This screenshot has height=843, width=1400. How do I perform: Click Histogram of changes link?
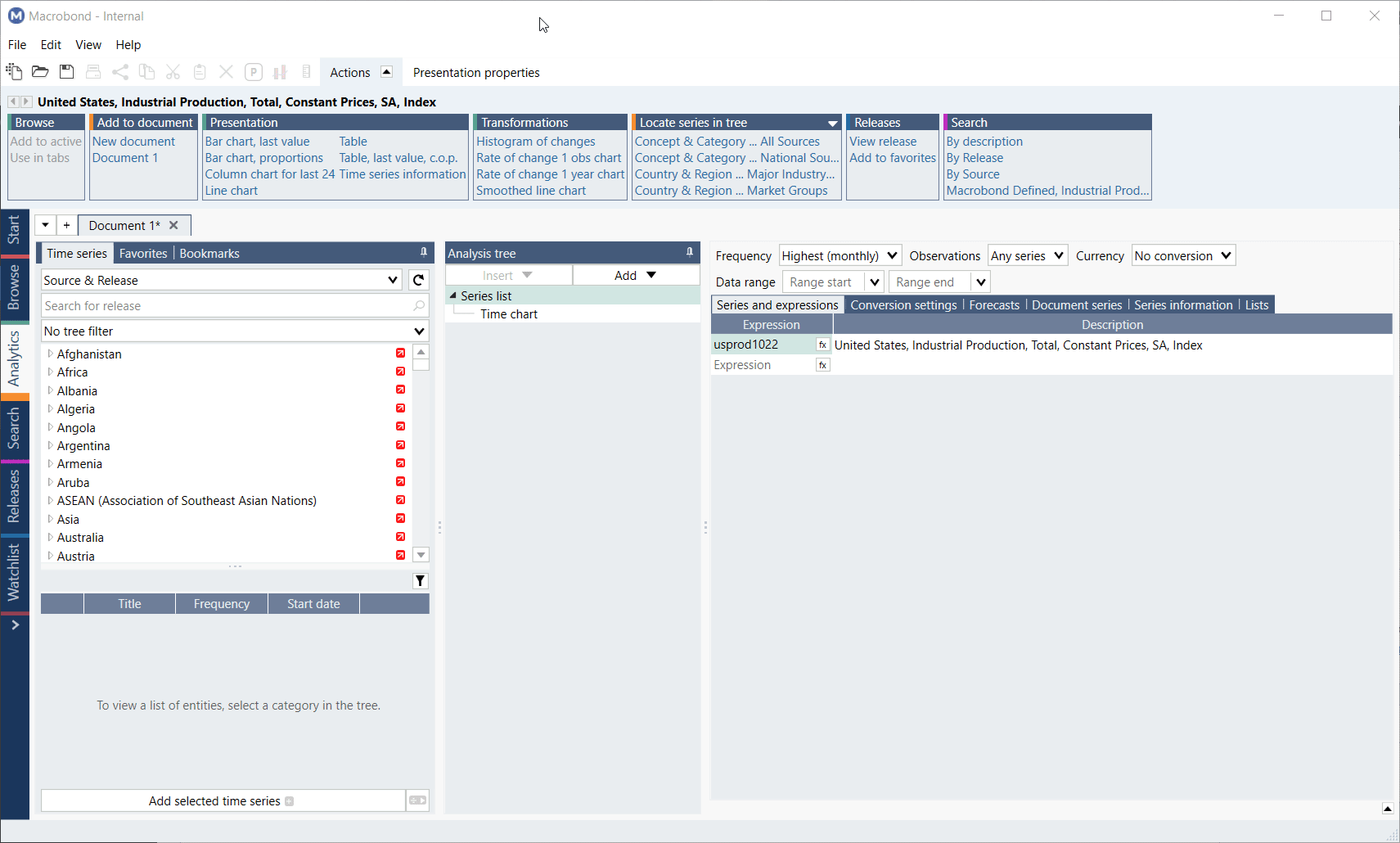tap(536, 141)
